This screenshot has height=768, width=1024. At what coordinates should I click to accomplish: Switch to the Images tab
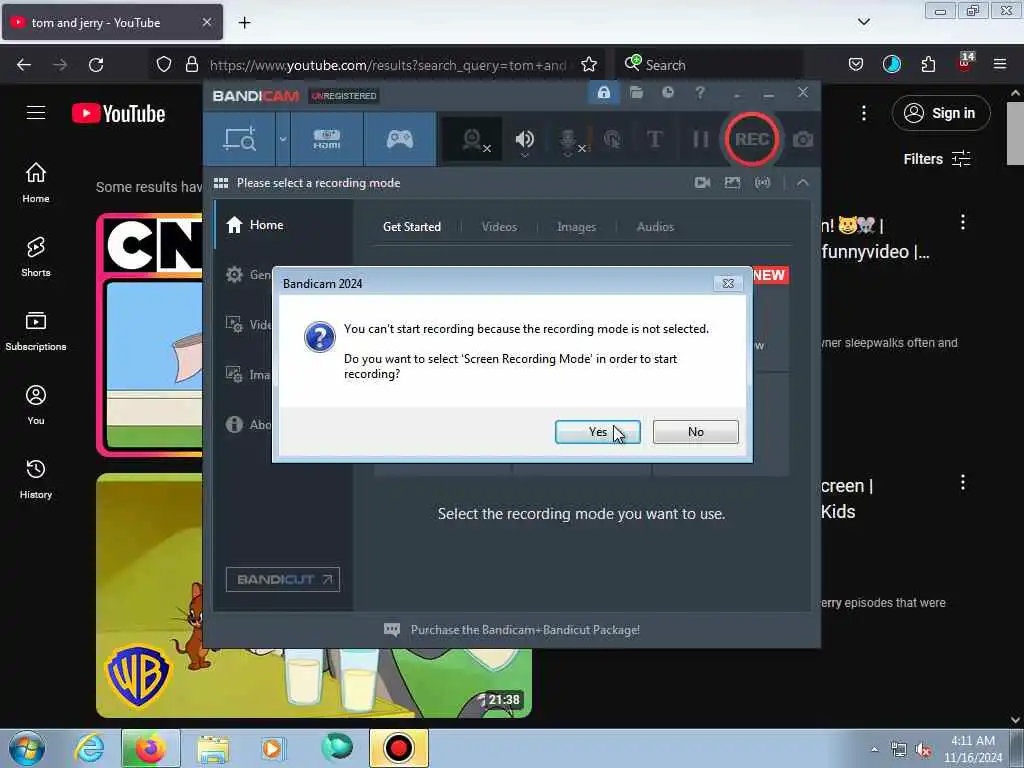point(576,227)
